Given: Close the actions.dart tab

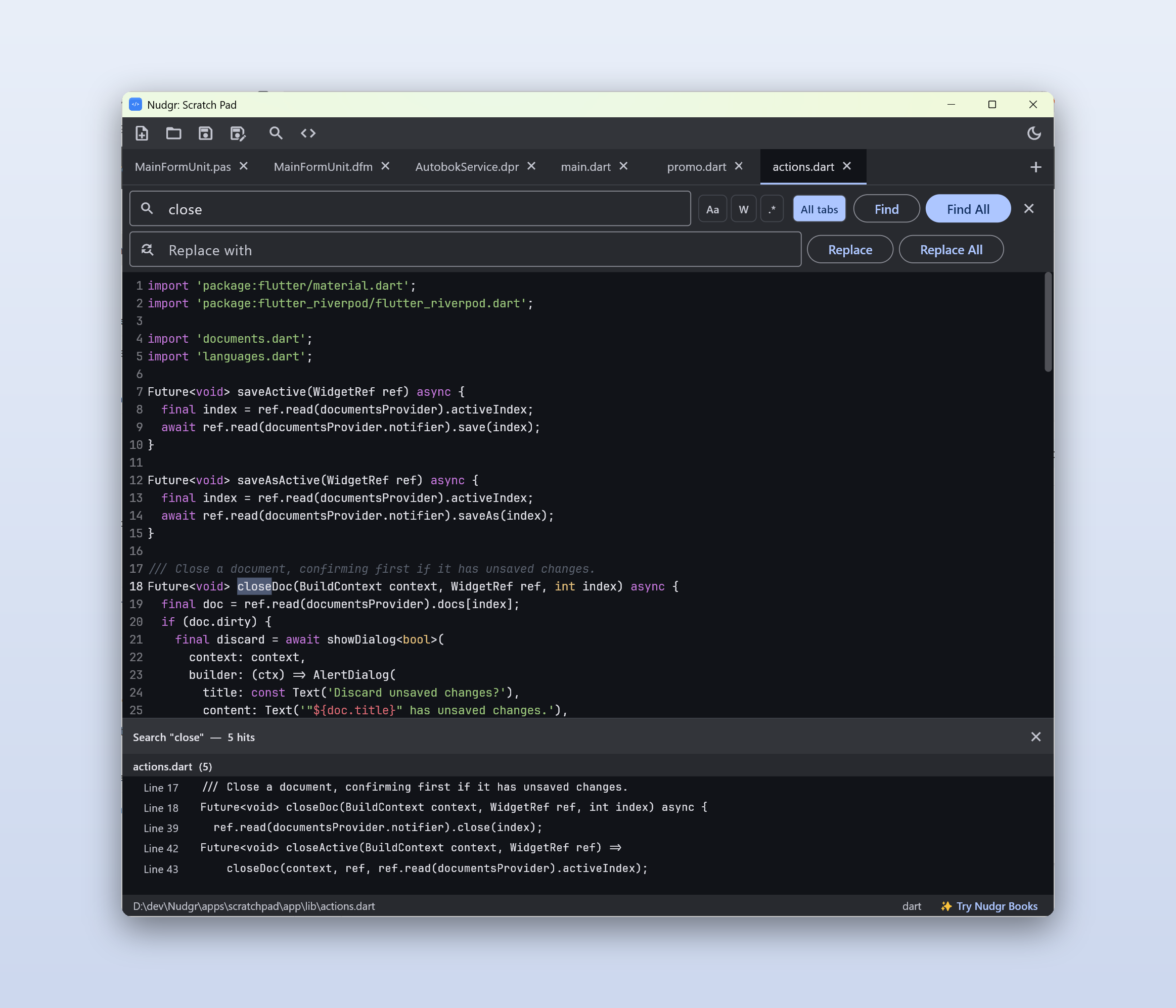Looking at the screenshot, I should coord(847,166).
